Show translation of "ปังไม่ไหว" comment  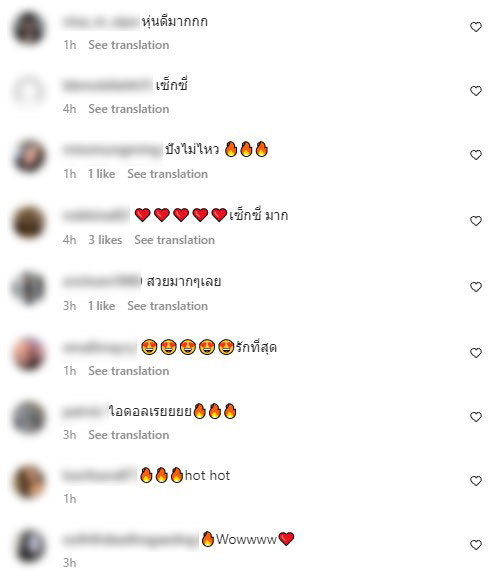[168, 174]
